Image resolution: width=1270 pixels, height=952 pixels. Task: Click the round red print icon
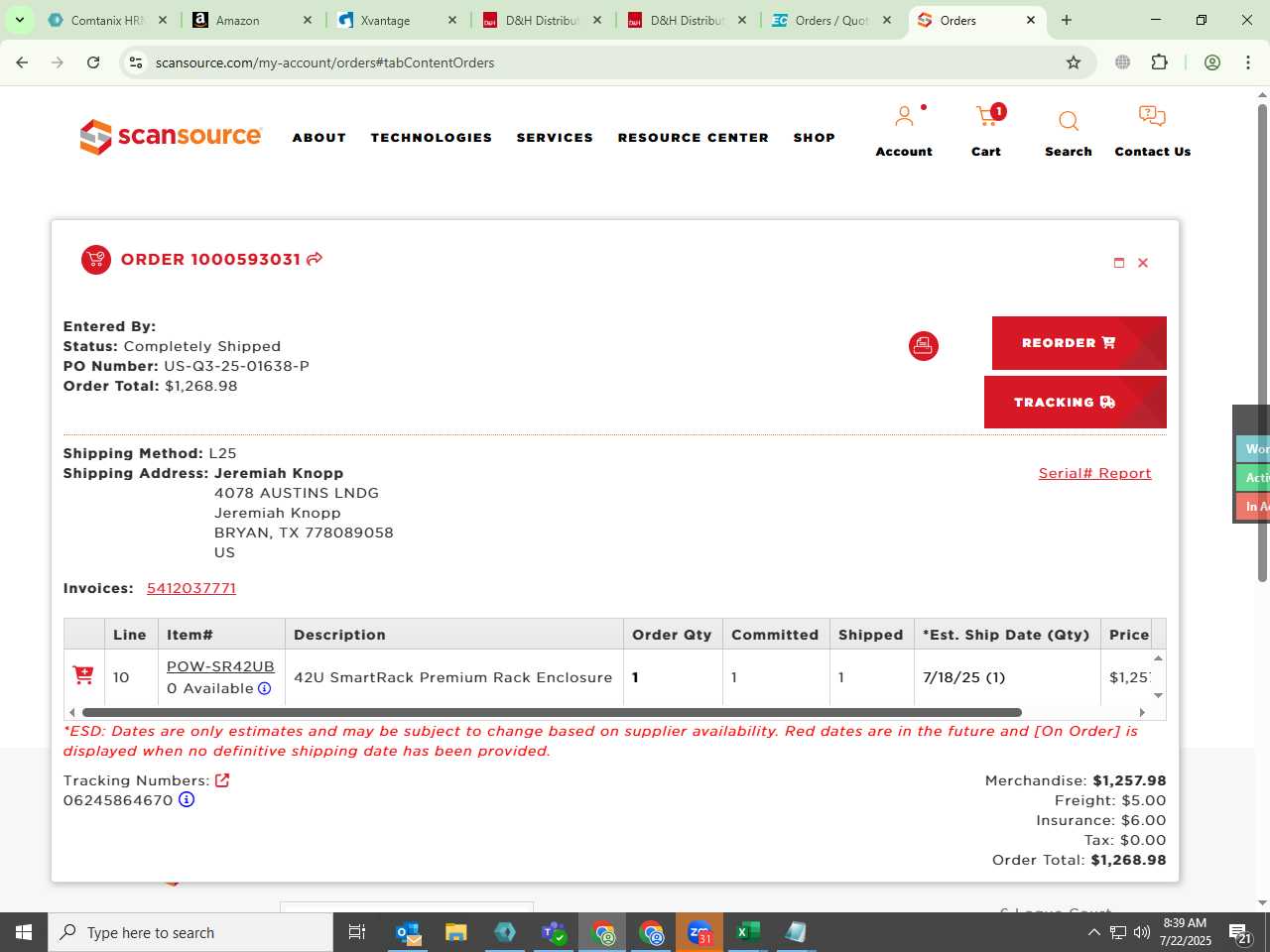pyautogui.click(x=924, y=346)
